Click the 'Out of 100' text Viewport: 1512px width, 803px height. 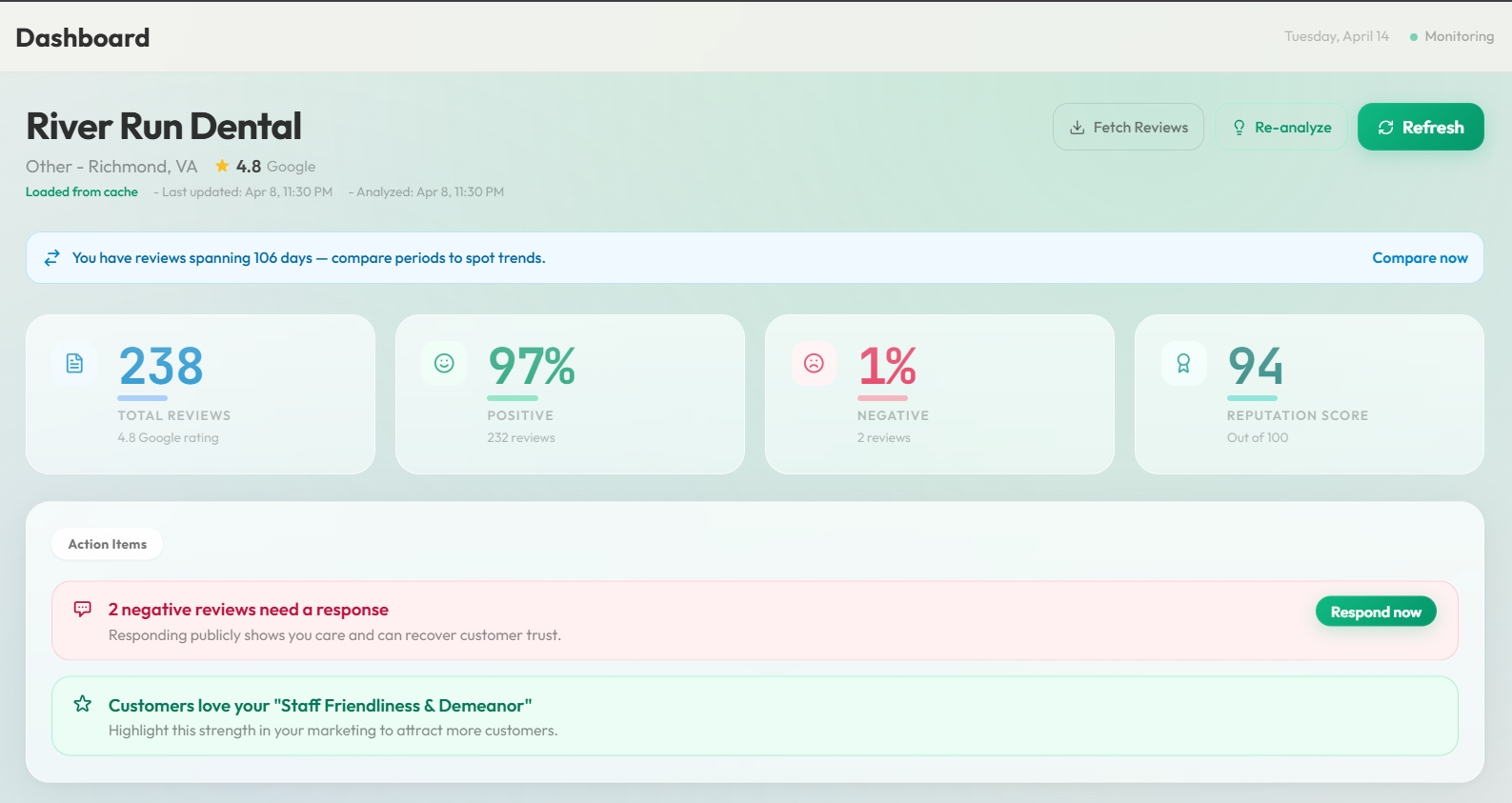coord(1258,438)
